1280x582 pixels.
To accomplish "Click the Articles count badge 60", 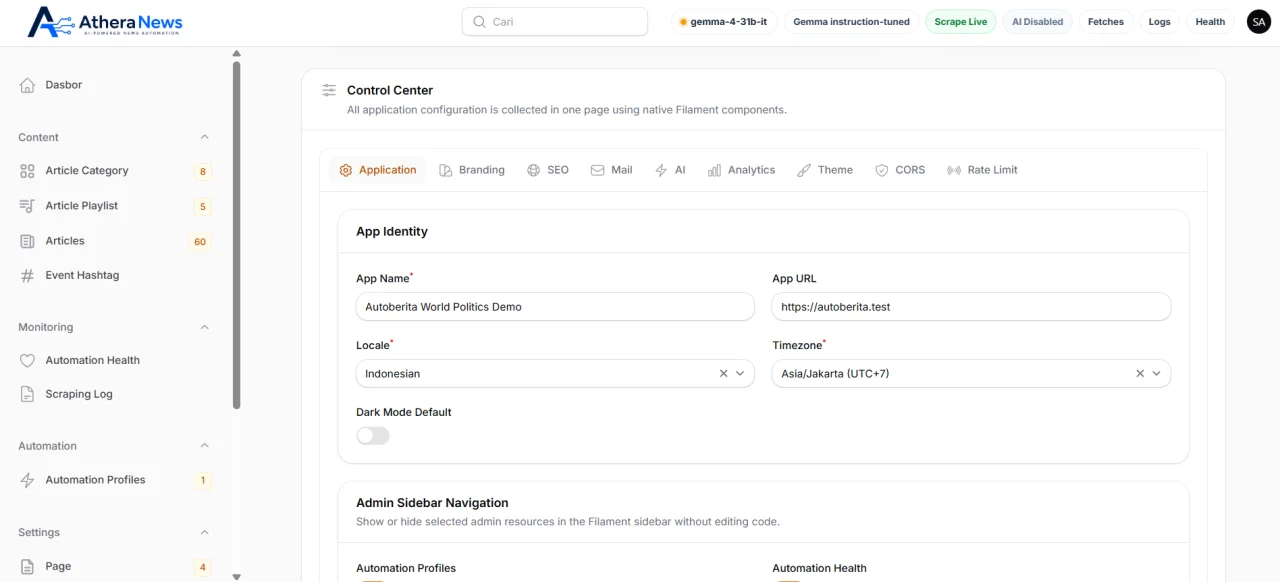I will coord(200,242).
